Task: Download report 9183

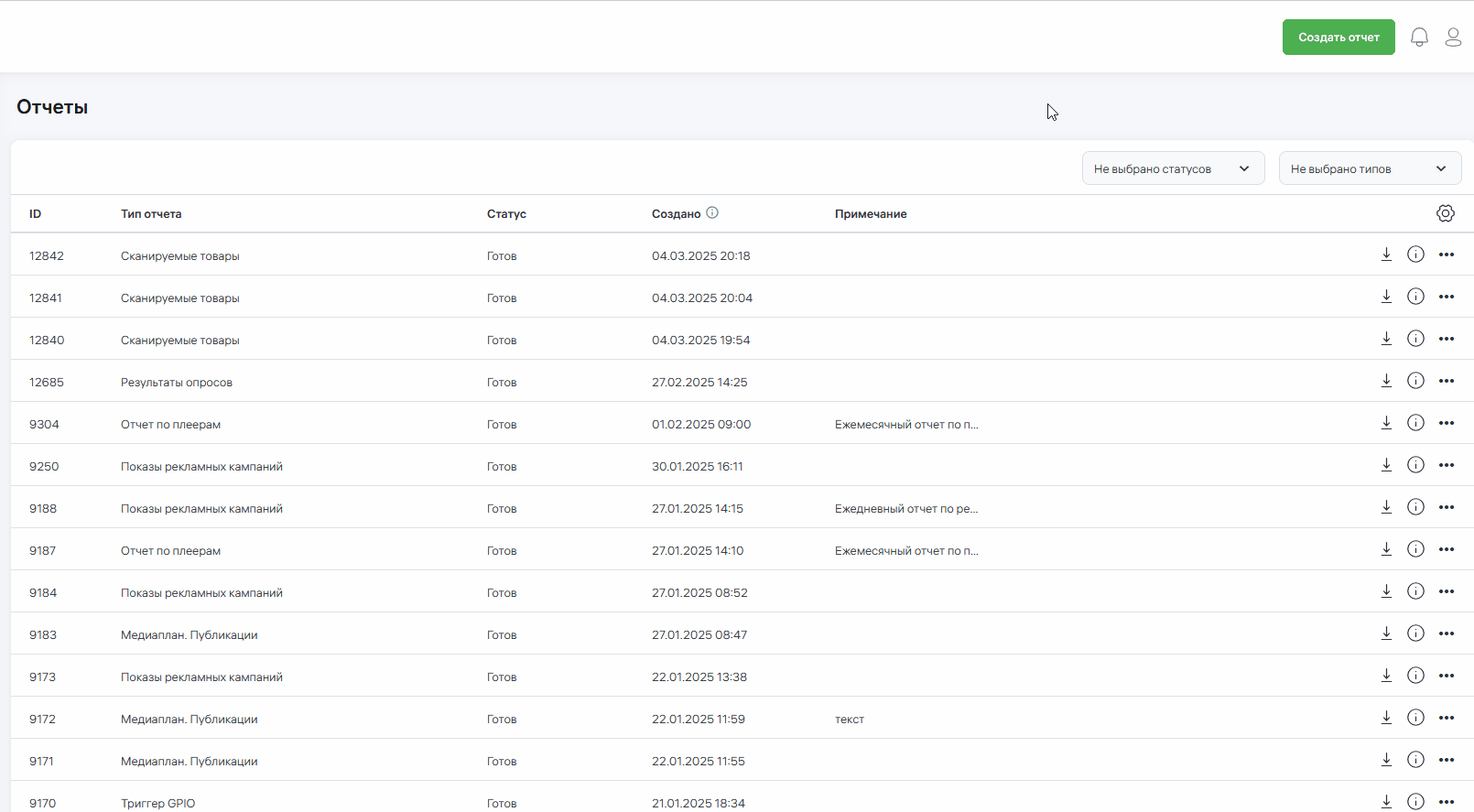Action: [1386, 633]
